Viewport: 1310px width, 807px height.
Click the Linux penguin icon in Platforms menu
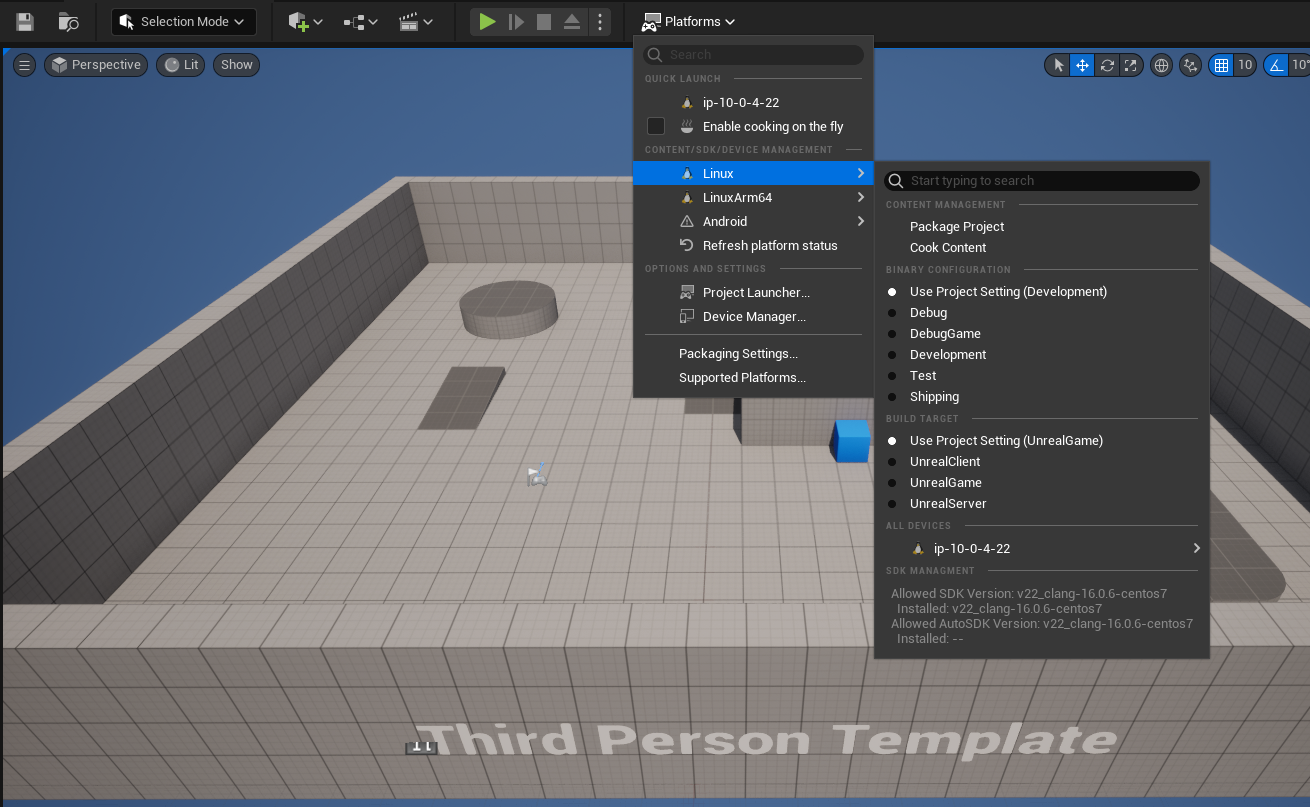pyautogui.click(x=687, y=173)
